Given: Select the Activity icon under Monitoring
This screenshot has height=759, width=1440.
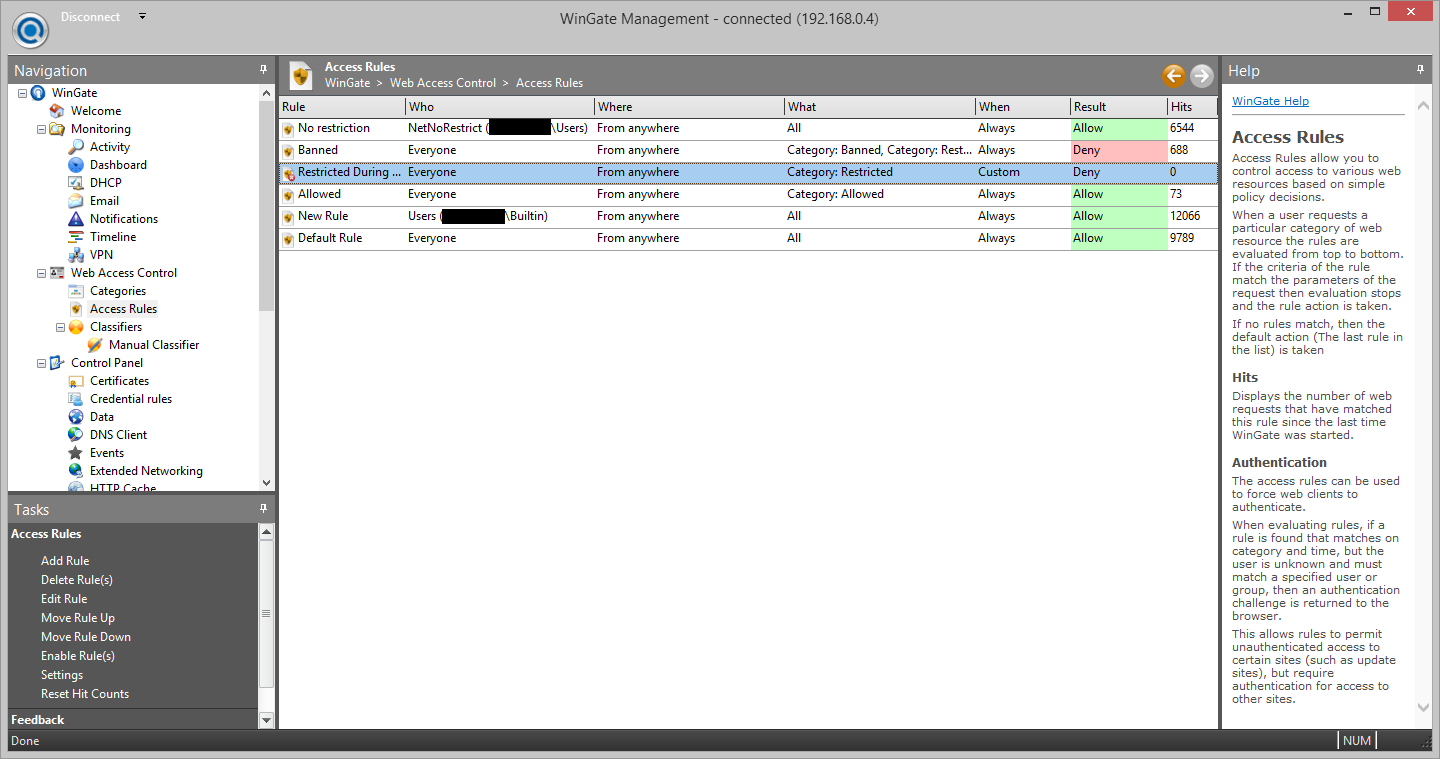Looking at the screenshot, I should [x=76, y=147].
